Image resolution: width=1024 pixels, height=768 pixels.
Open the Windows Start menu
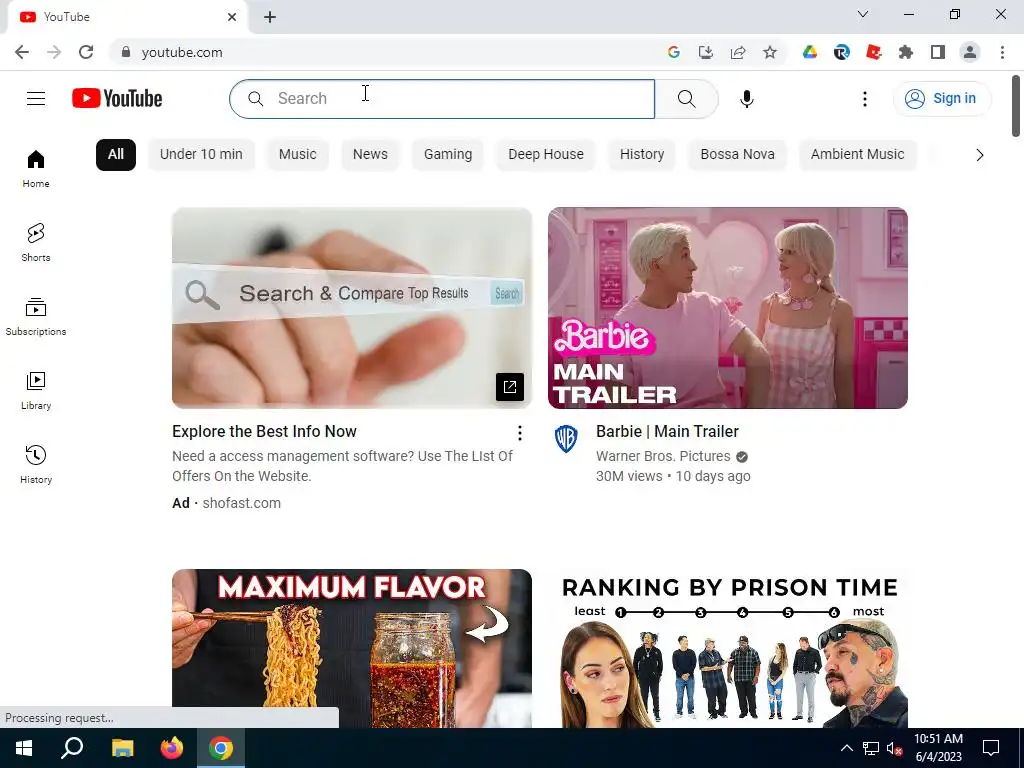pyautogui.click(x=24, y=748)
